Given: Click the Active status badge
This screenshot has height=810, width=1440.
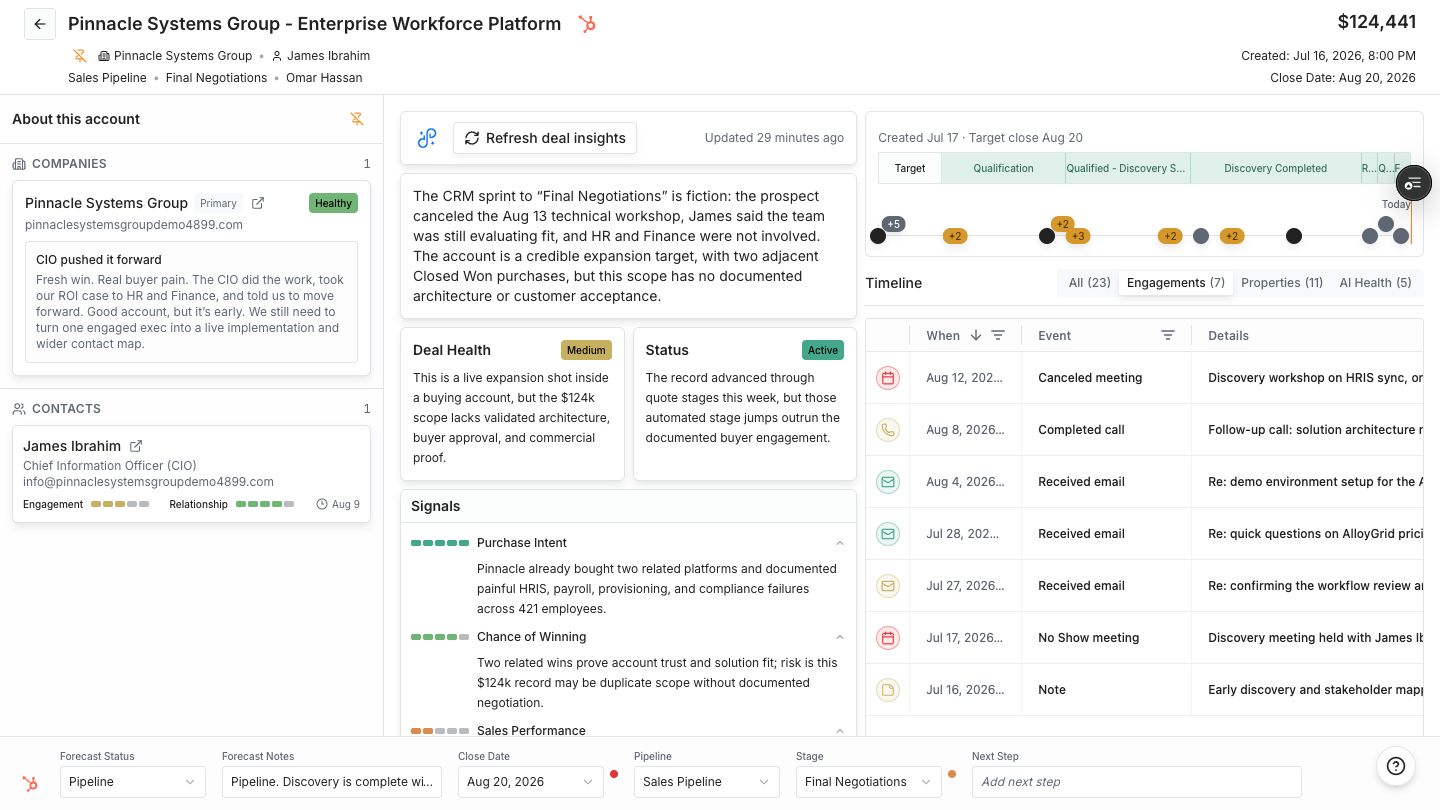Looking at the screenshot, I should tap(823, 350).
